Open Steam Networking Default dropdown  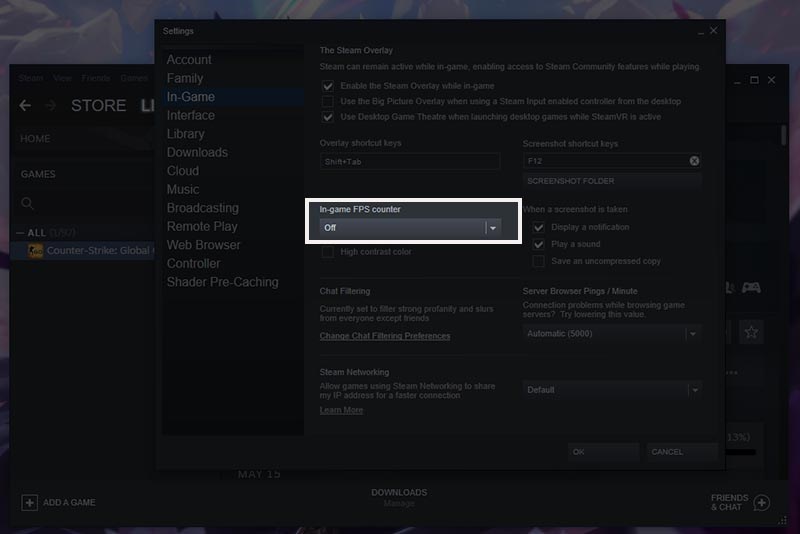[612, 390]
